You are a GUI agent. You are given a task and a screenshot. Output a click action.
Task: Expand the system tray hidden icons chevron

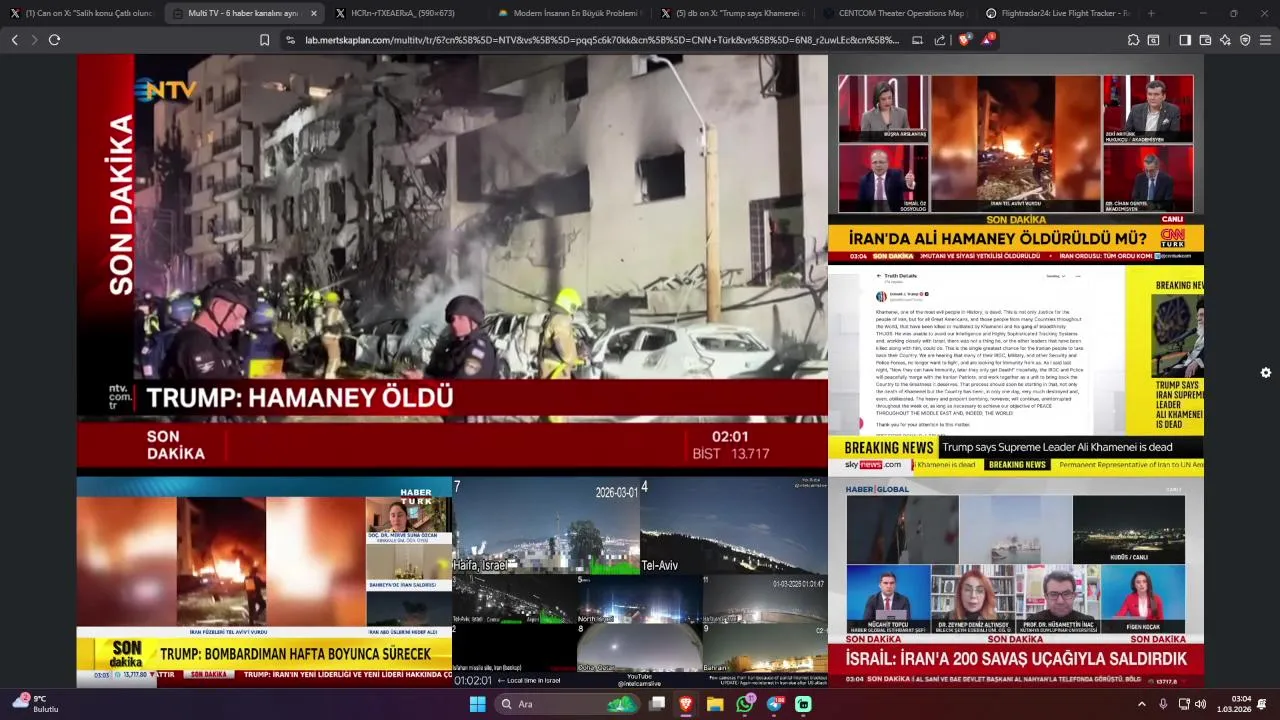pyautogui.click(x=1142, y=704)
